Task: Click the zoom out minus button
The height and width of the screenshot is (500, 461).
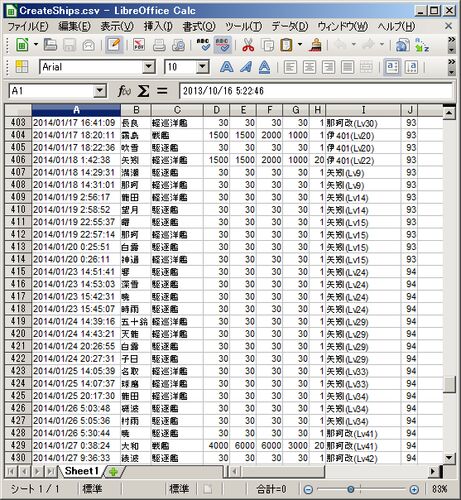Action: point(308,489)
